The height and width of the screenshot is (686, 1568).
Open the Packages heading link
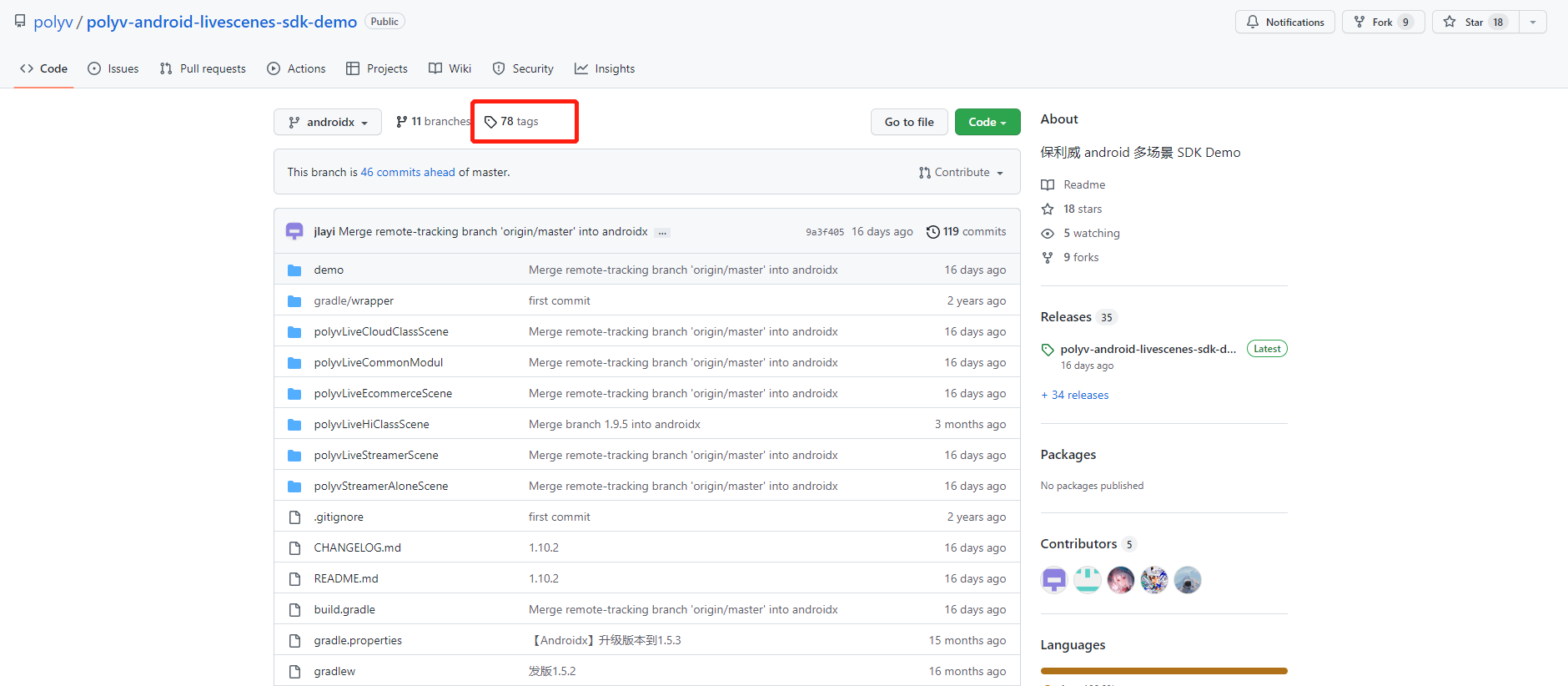1068,455
